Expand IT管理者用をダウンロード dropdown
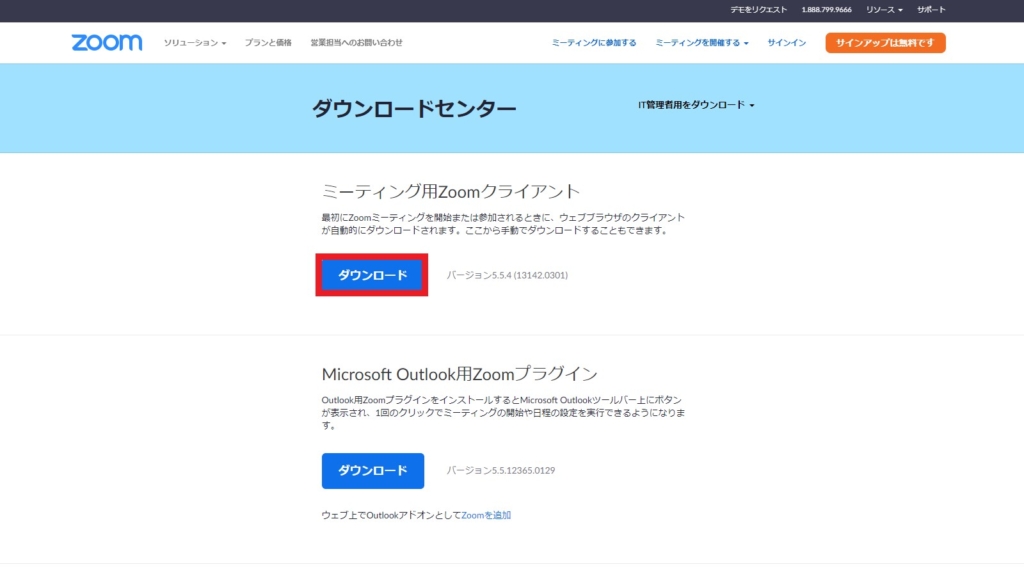Image resolution: width=1024 pixels, height=576 pixels. pyautogui.click(x=696, y=104)
